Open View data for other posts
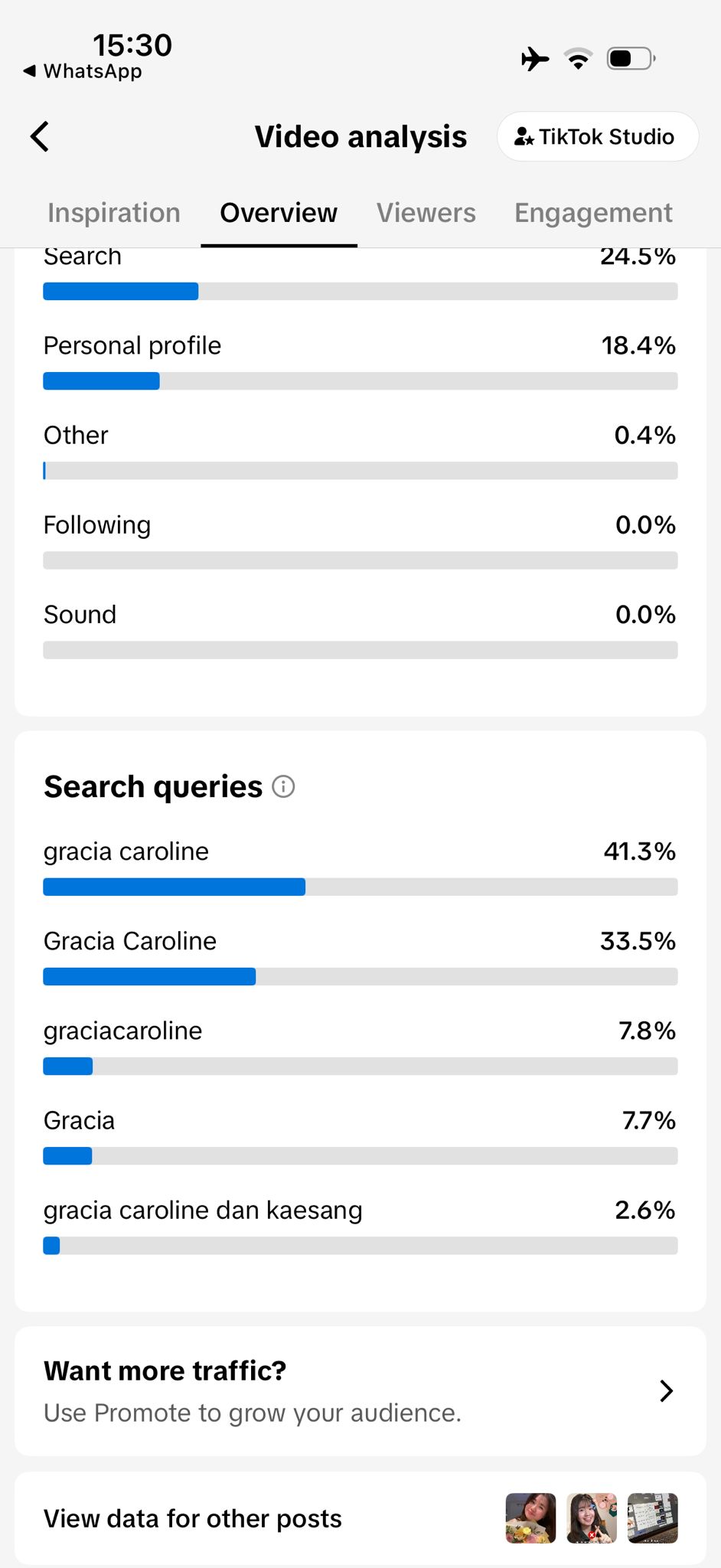This screenshot has height=1568, width=721. click(x=360, y=1518)
